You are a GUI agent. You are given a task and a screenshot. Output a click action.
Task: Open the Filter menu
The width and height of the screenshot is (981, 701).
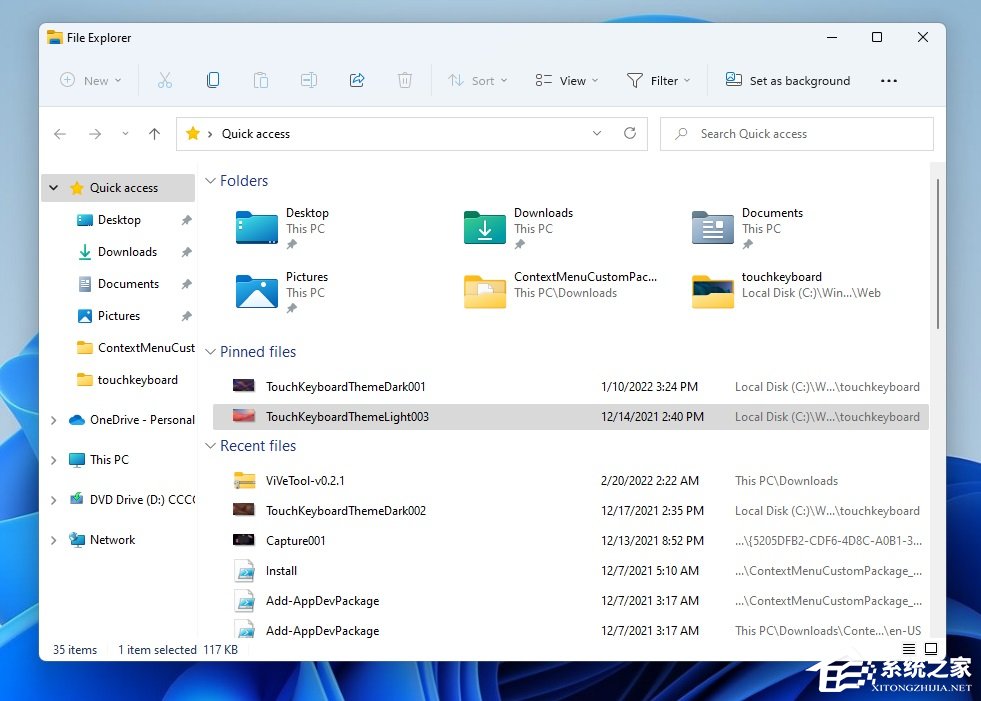[658, 80]
